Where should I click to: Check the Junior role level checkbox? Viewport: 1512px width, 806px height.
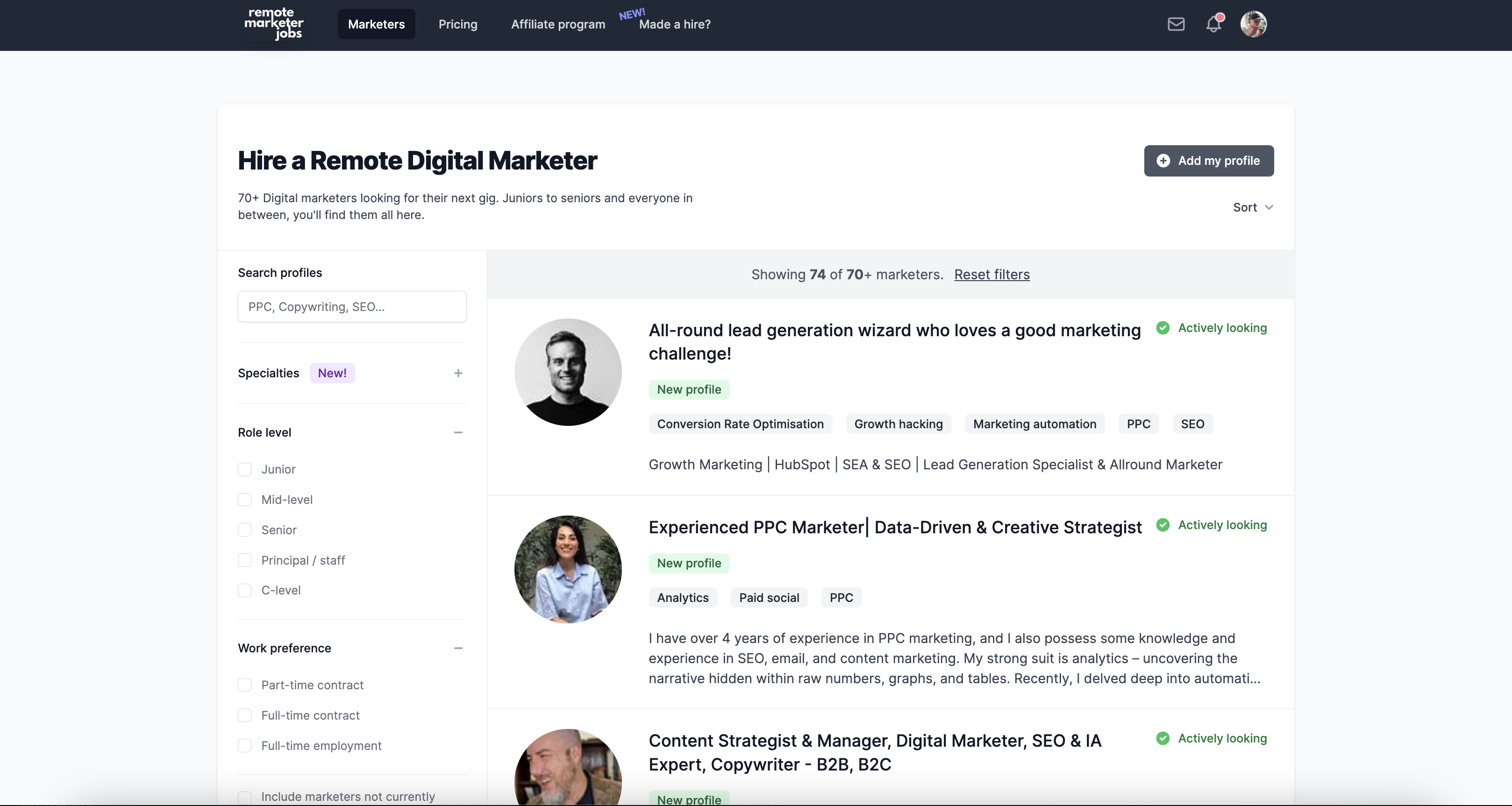point(244,469)
